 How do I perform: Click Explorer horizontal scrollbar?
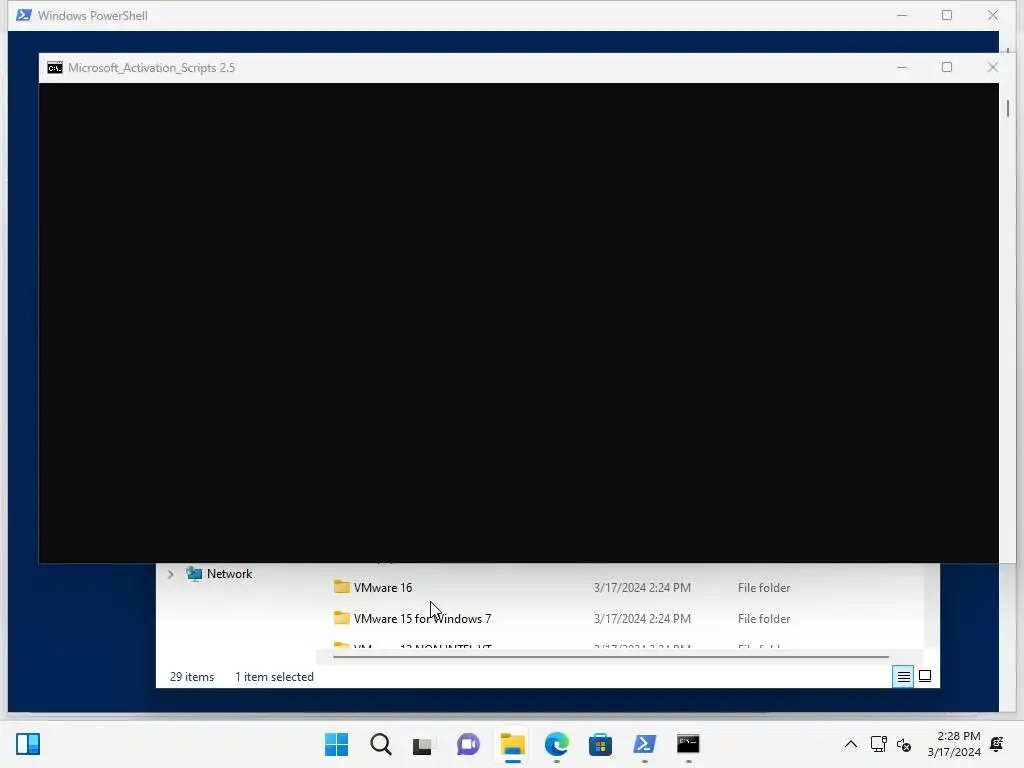[611, 657]
